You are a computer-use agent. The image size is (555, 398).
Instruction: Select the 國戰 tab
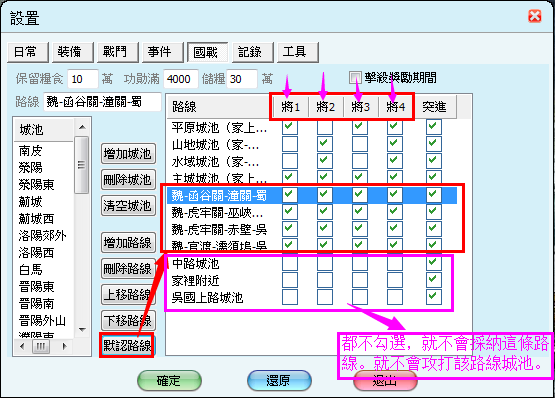[x=208, y=52]
